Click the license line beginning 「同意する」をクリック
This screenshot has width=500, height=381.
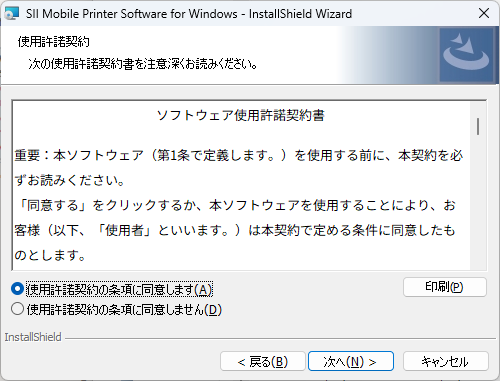(x=235, y=206)
